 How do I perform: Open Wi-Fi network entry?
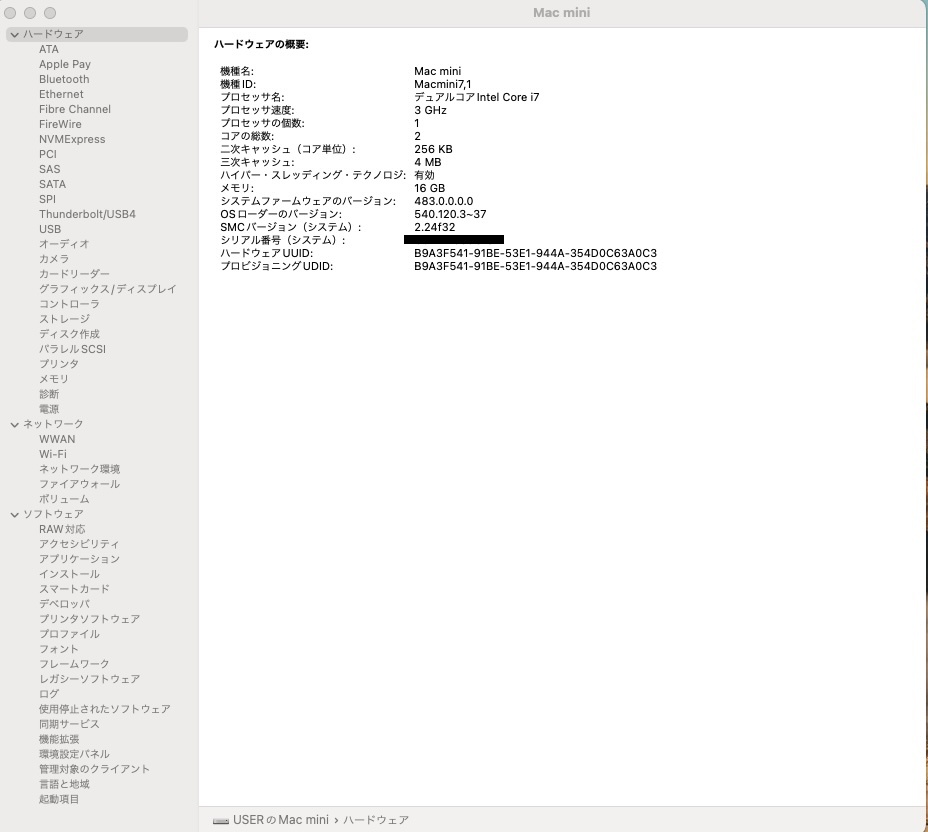point(53,454)
